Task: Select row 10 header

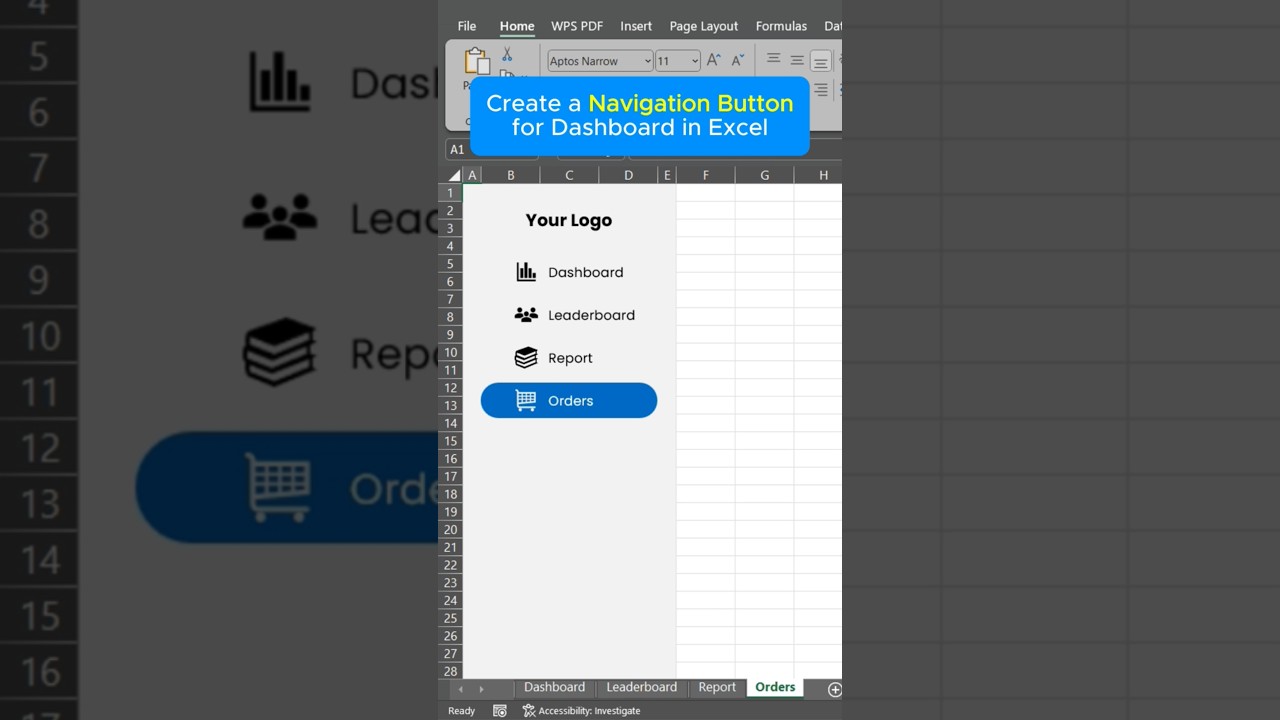Action: point(451,352)
